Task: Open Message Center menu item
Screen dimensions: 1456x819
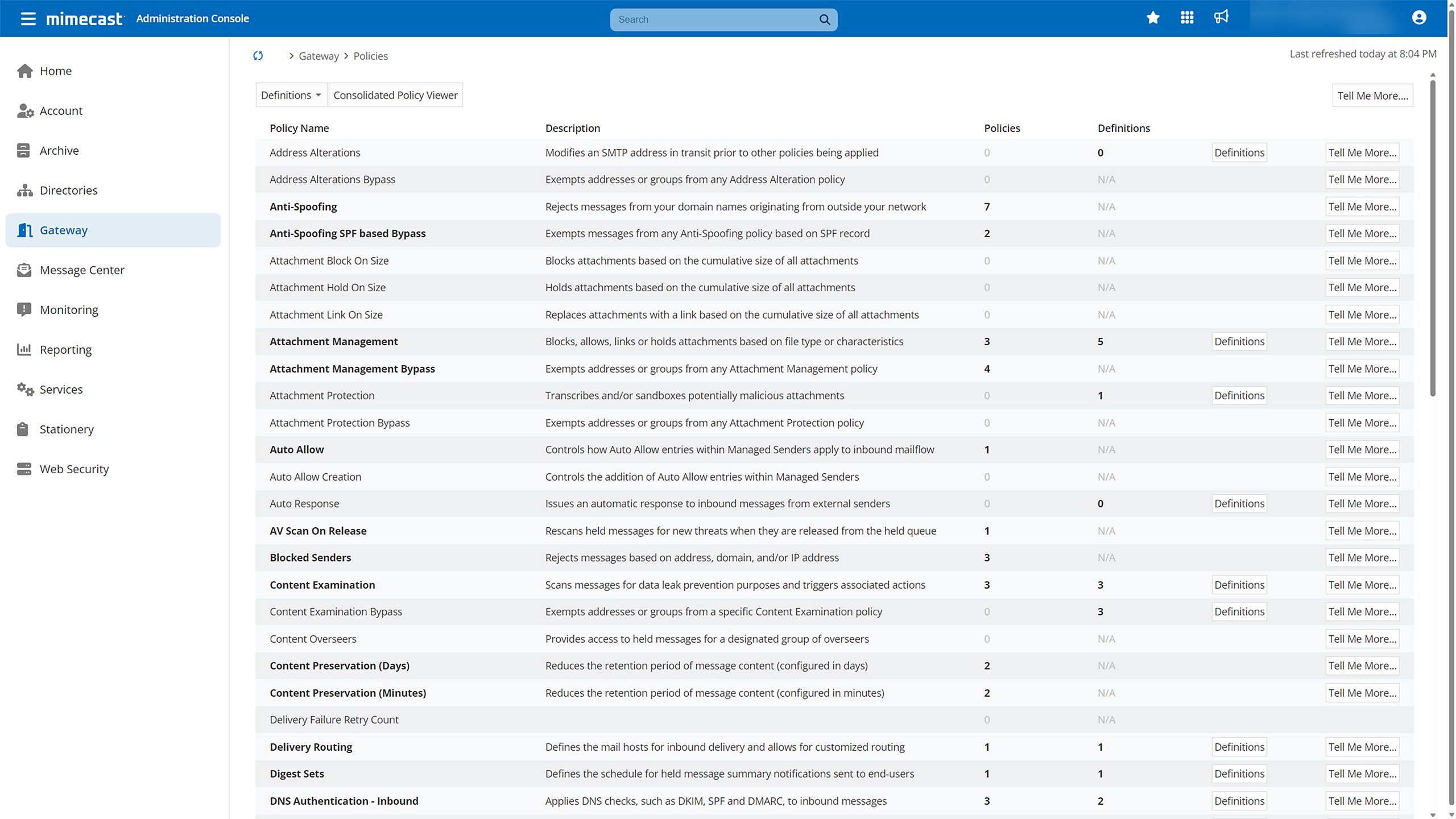Action: (x=113, y=270)
